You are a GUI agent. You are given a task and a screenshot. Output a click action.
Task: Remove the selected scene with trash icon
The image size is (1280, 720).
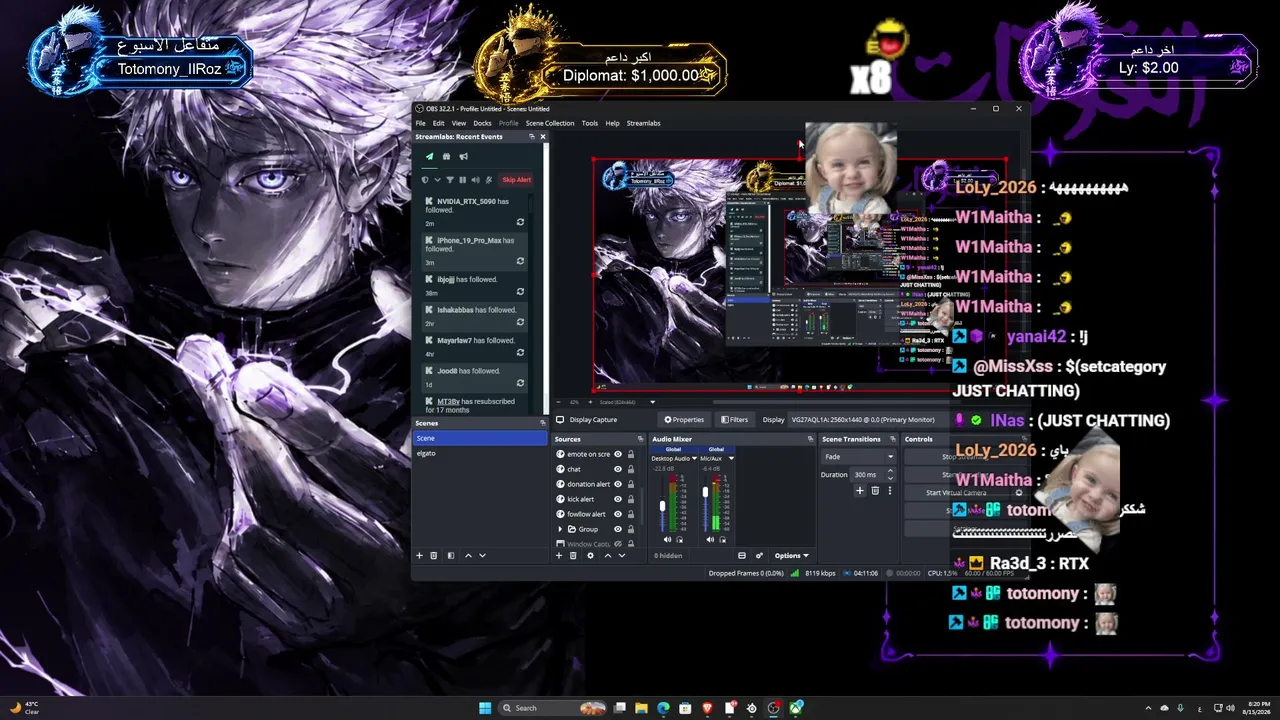coord(434,555)
